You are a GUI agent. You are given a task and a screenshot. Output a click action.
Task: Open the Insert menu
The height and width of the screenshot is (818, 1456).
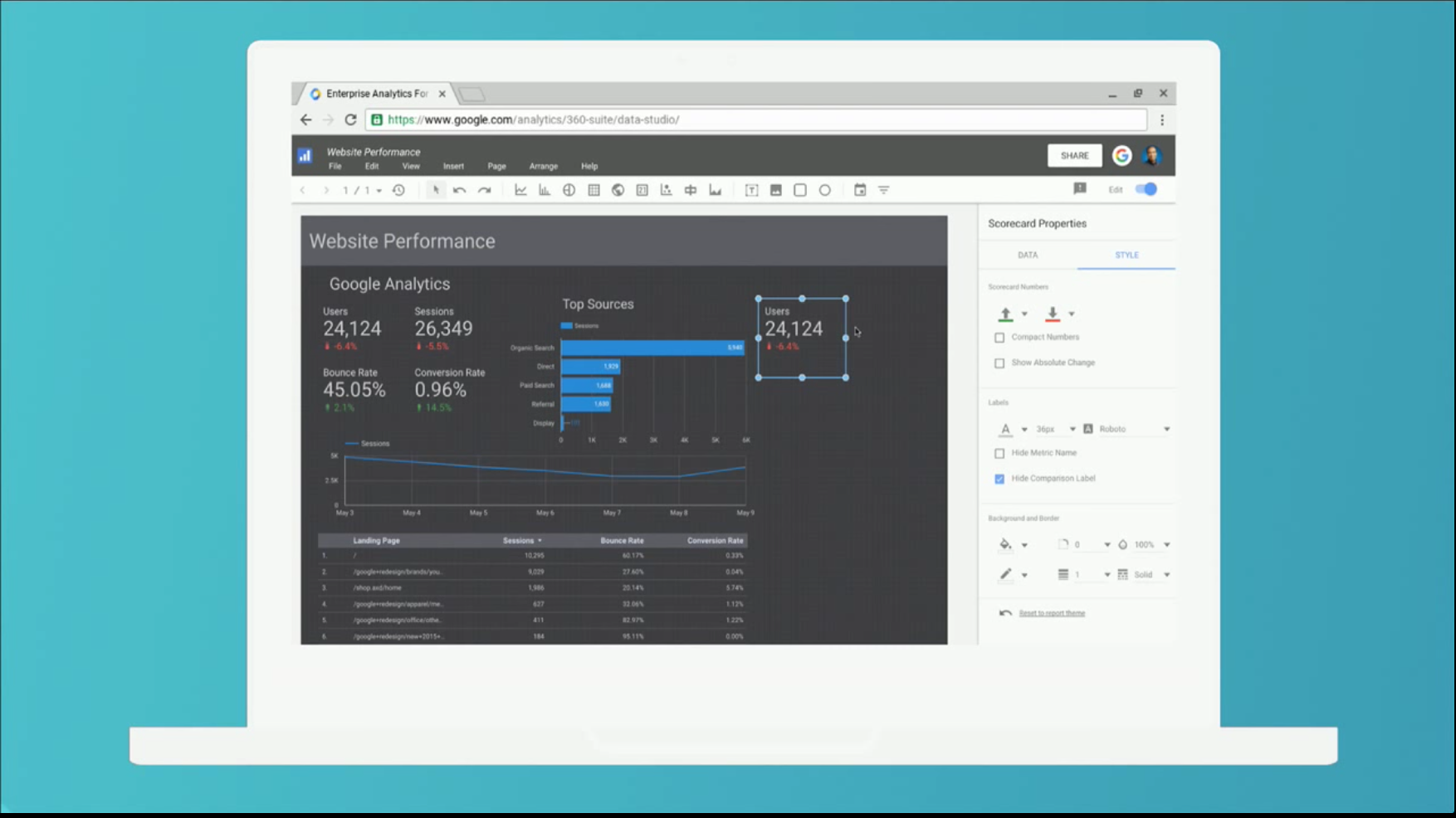(x=453, y=166)
